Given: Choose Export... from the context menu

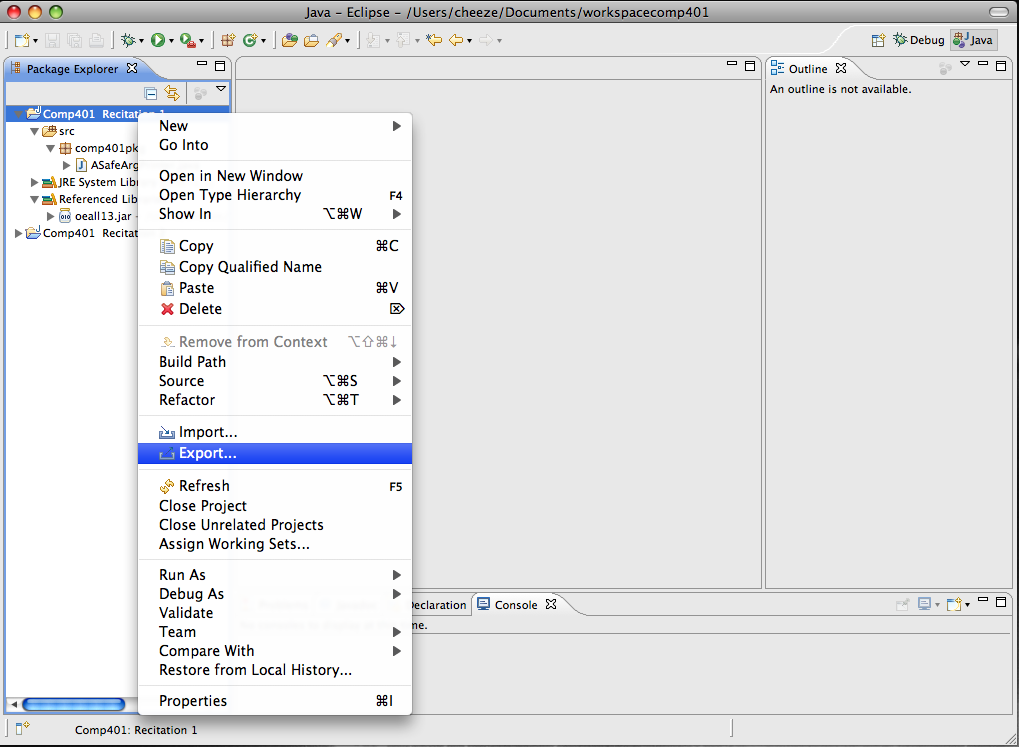Looking at the screenshot, I should [275, 453].
